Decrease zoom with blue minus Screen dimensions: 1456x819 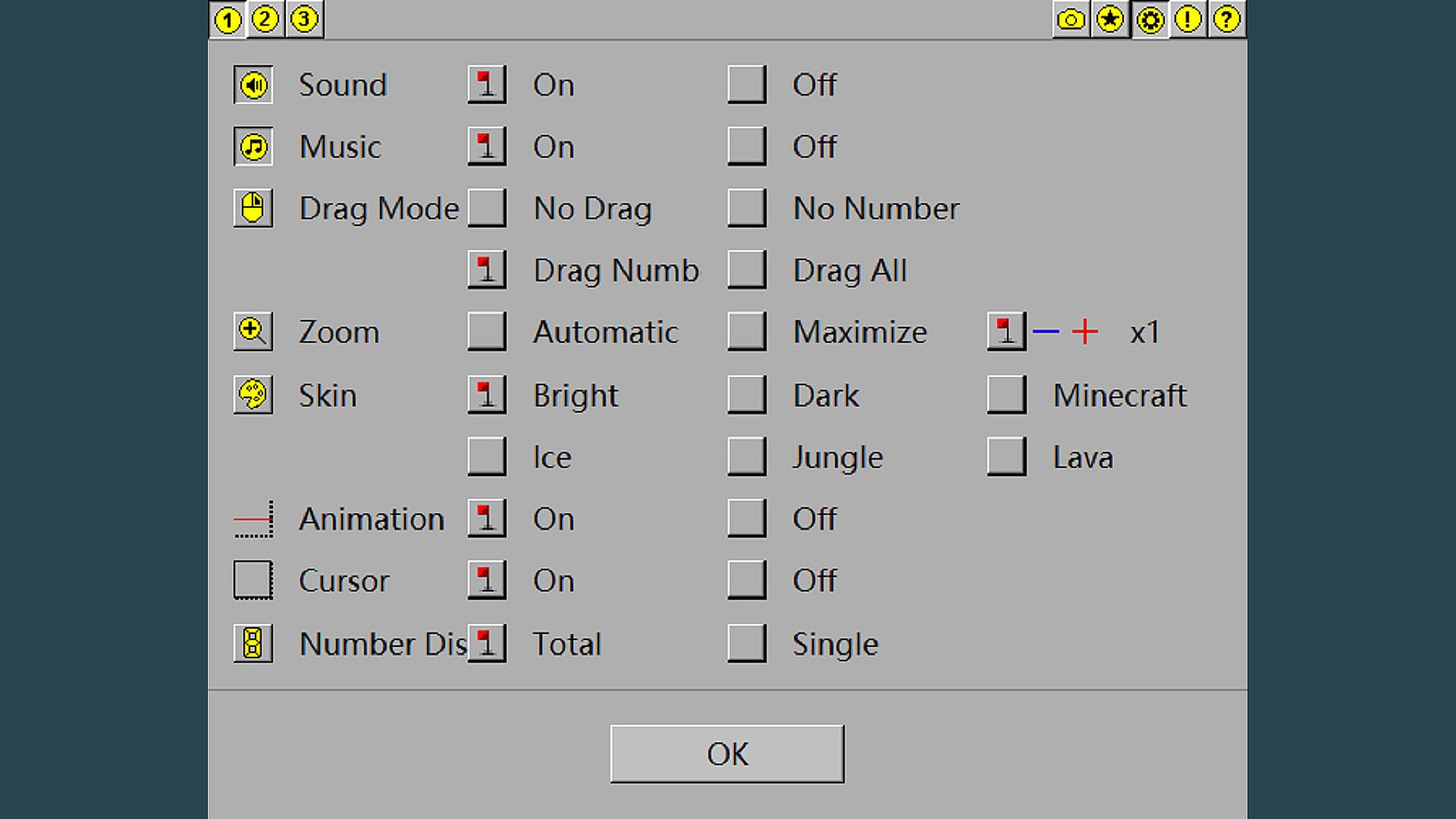point(1046,332)
